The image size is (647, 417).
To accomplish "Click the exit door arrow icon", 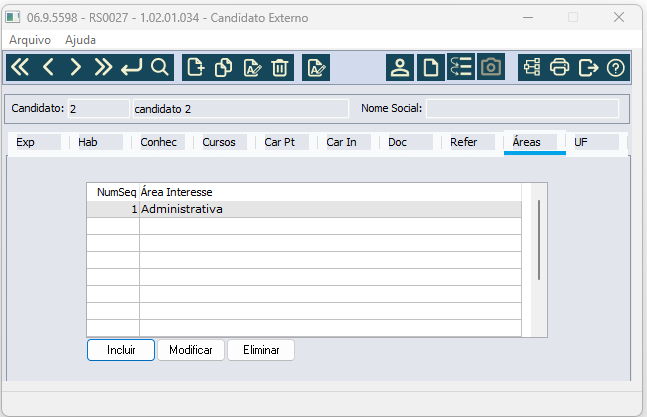I will point(588,67).
